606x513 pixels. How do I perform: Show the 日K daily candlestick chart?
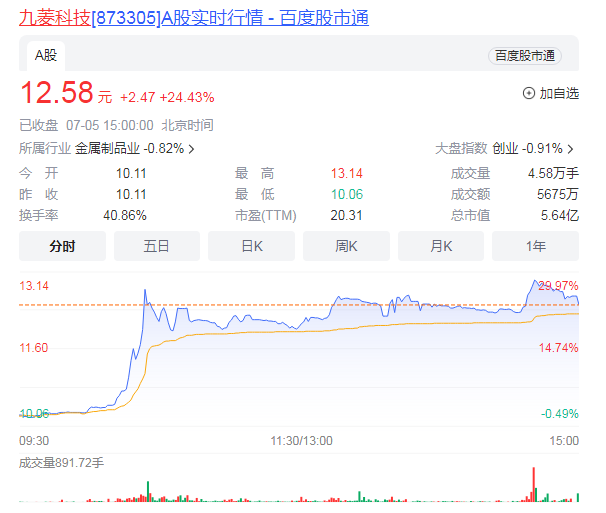pos(251,246)
